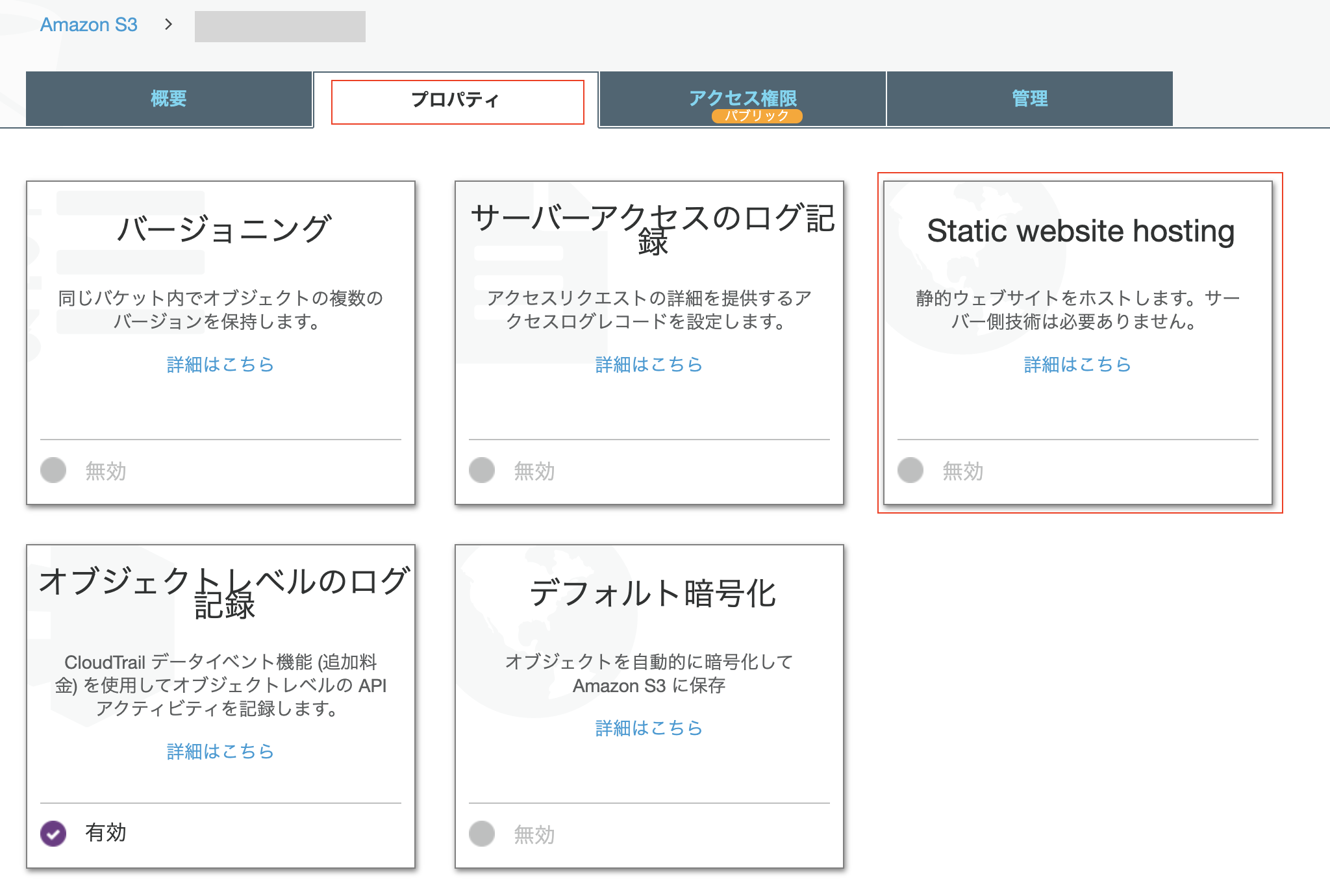
Task: Switch to the 概要 tab
Action: click(169, 99)
